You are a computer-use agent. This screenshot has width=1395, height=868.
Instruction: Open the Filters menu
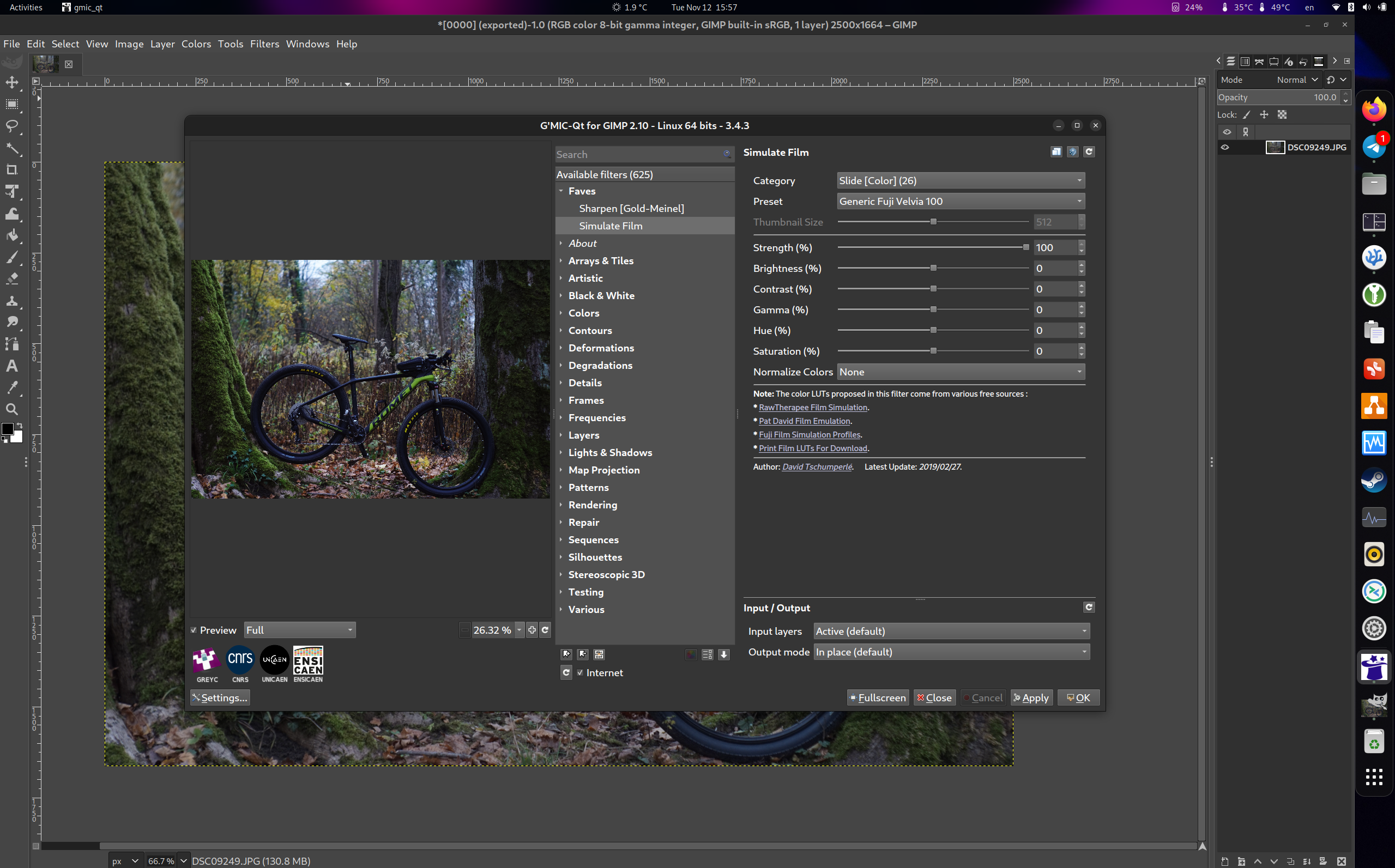coord(264,44)
